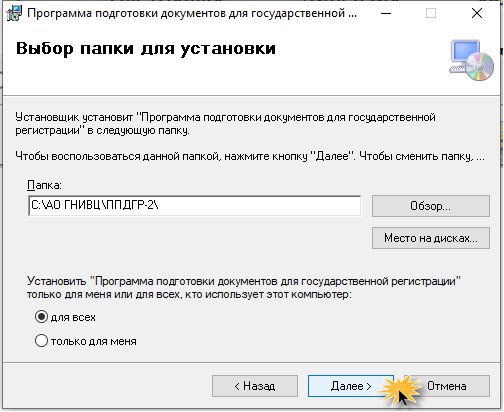Proceed with the 'Далее >' button
The image size is (504, 412).
point(351,386)
